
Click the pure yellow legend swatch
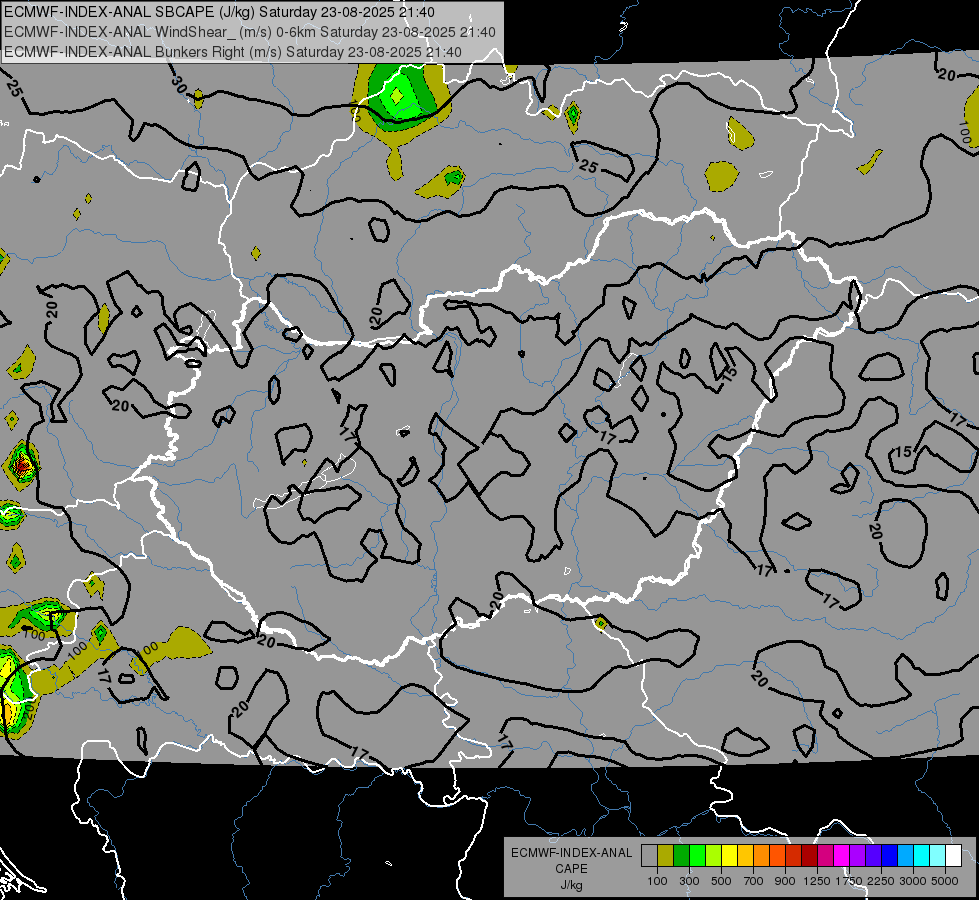tap(730, 855)
